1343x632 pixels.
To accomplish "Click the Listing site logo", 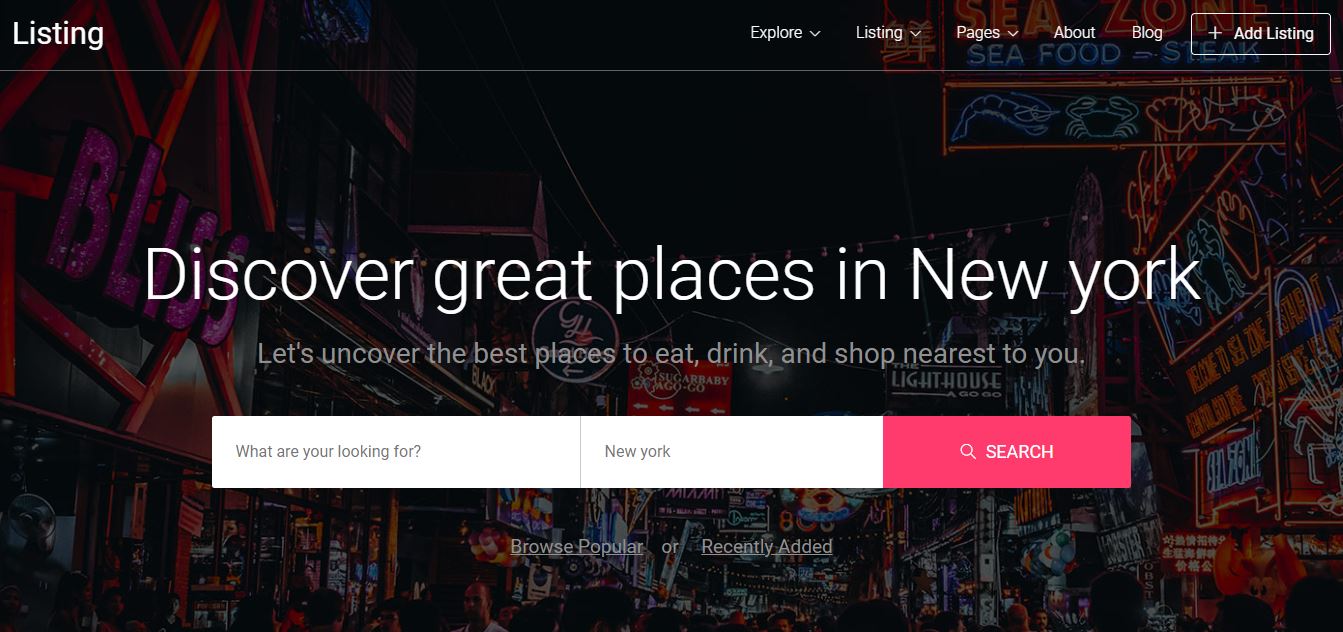I will (x=58, y=33).
